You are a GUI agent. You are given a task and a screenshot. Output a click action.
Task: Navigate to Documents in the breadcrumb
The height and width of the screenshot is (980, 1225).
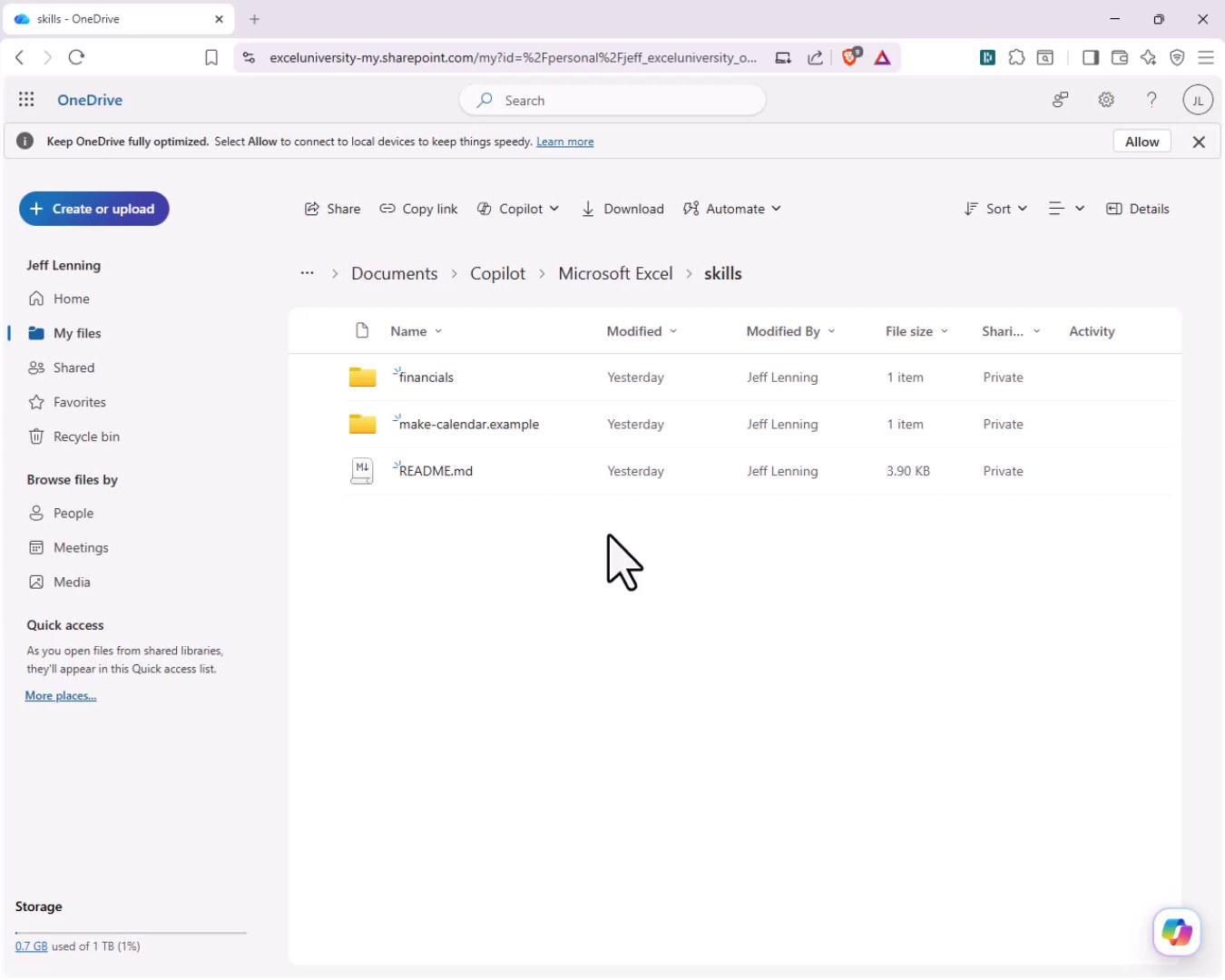pyautogui.click(x=394, y=273)
